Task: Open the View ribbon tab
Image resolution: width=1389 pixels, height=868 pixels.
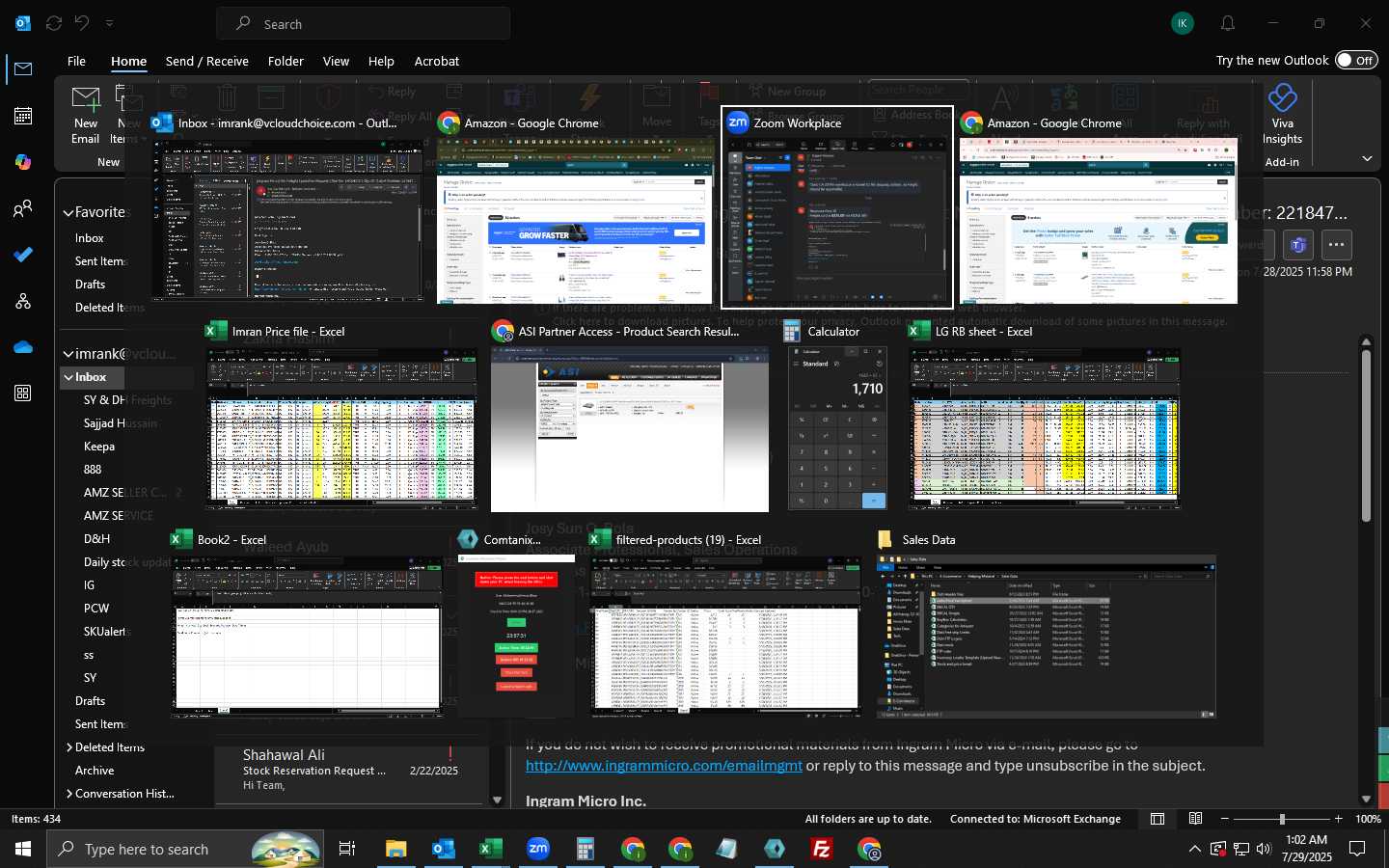Action: tap(336, 61)
